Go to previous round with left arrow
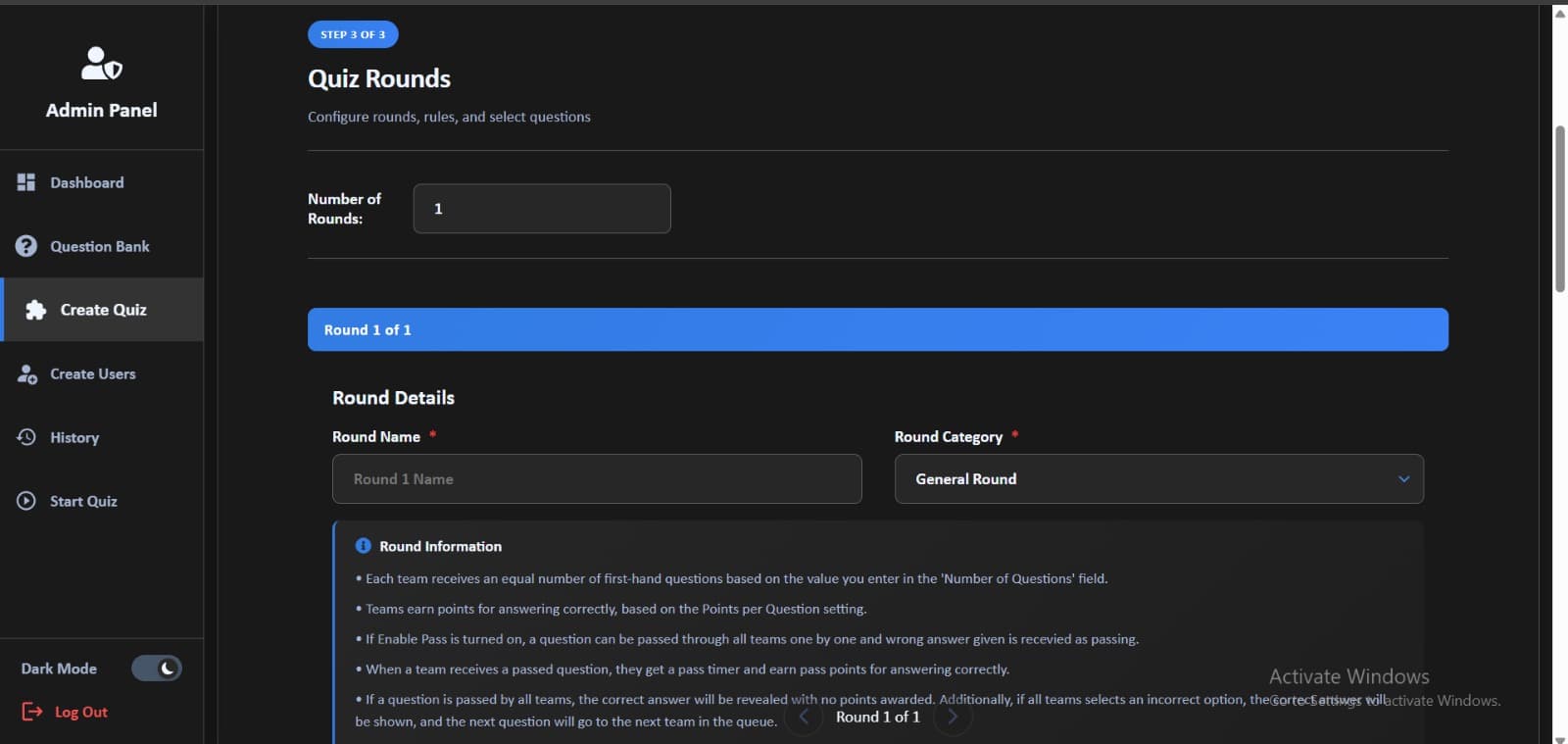Image resolution: width=1568 pixels, height=744 pixels. coord(804,717)
